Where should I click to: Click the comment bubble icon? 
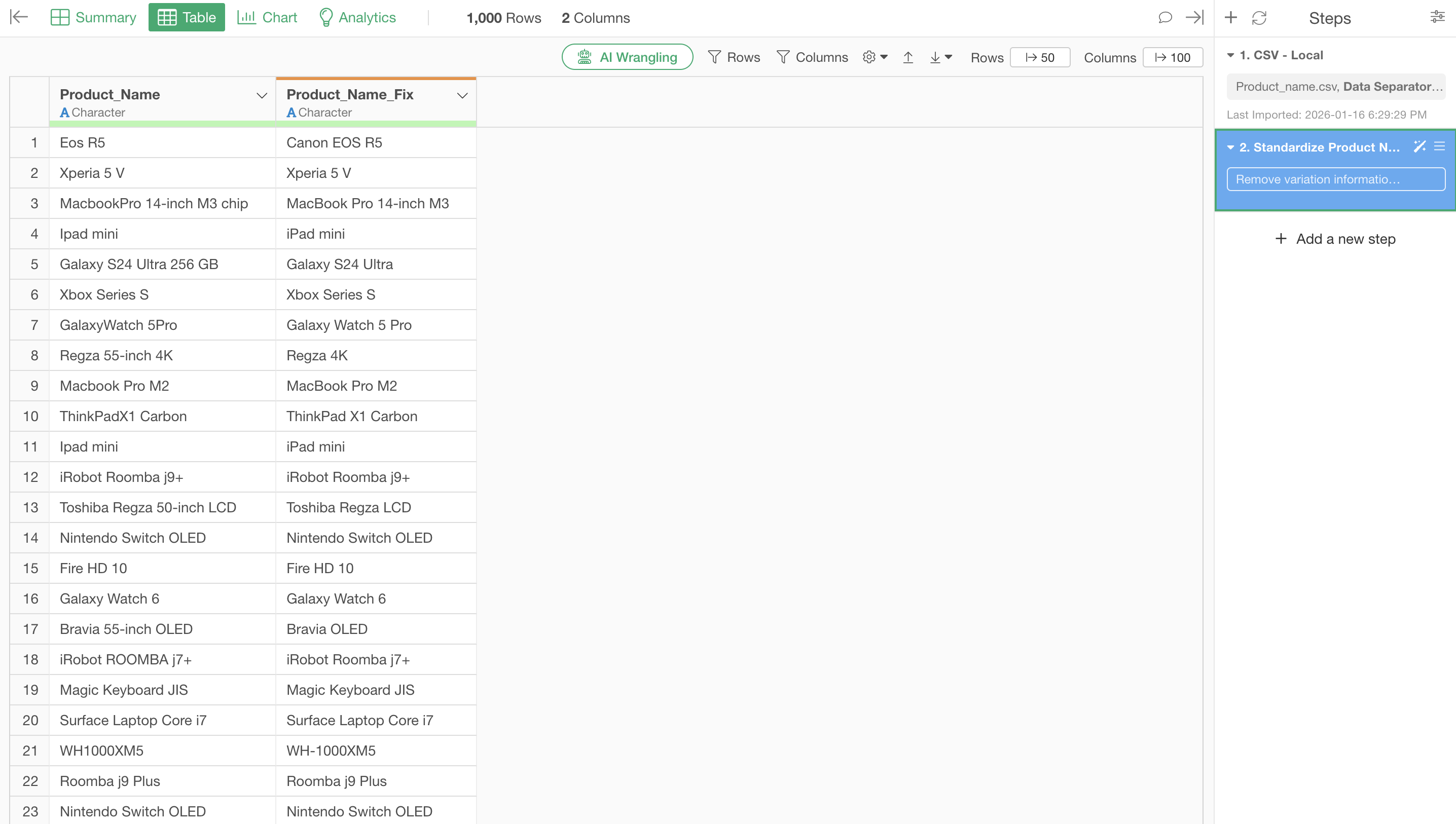click(1164, 18)
